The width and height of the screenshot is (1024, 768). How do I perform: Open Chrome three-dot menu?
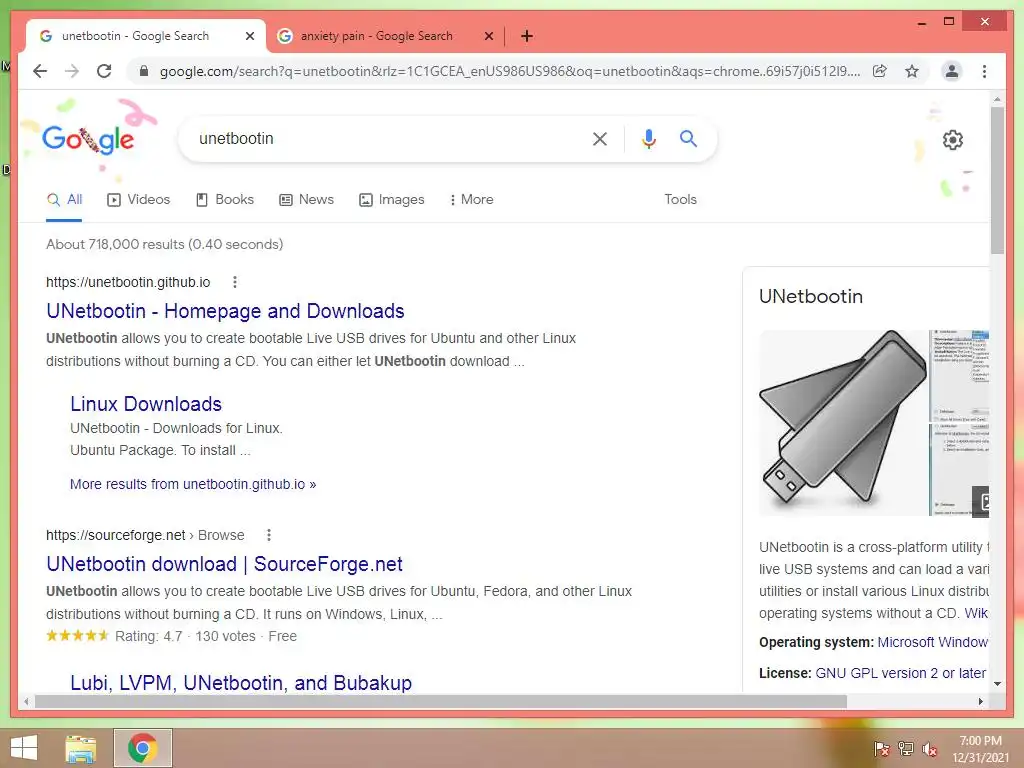coord(984,71)
